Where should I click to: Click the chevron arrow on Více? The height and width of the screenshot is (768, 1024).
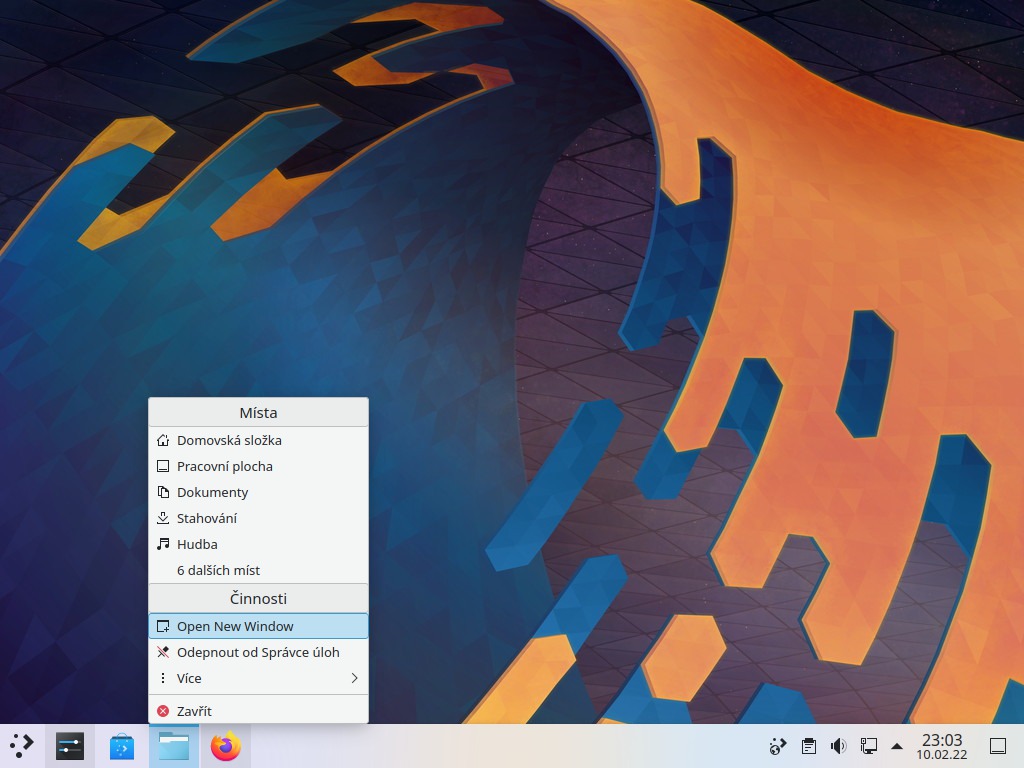[355, 678]
